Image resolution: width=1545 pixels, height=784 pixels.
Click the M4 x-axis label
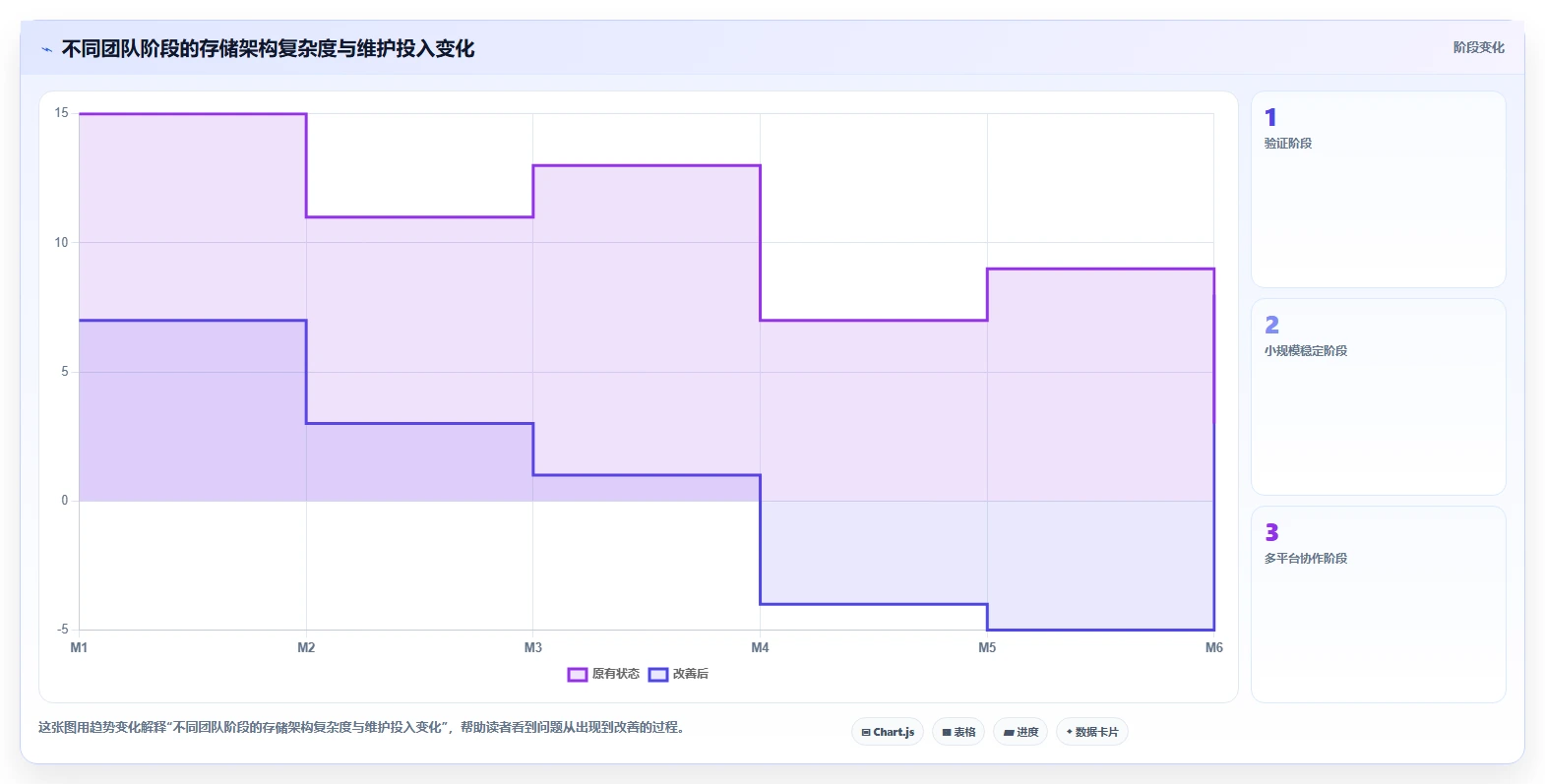pyautogui.click(x=760, y=647)
